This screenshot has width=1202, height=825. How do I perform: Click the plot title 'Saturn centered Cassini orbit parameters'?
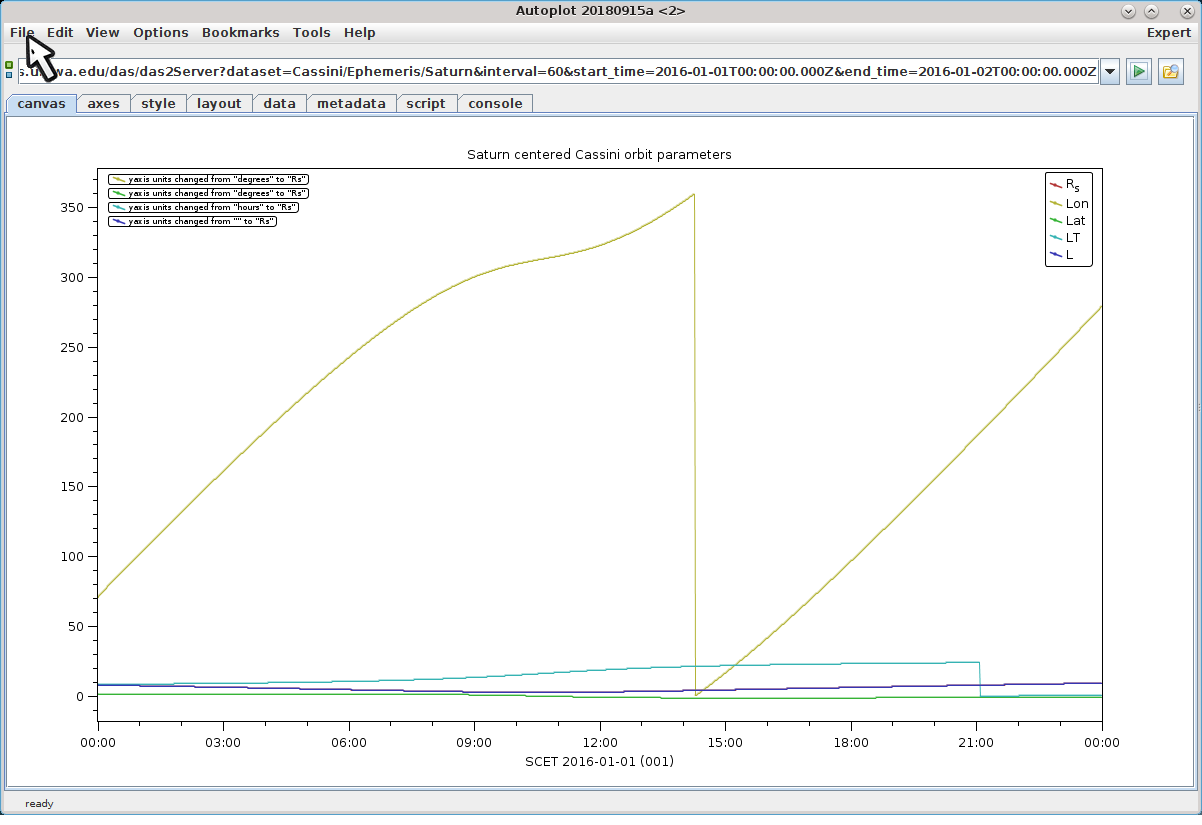point(599,155)
